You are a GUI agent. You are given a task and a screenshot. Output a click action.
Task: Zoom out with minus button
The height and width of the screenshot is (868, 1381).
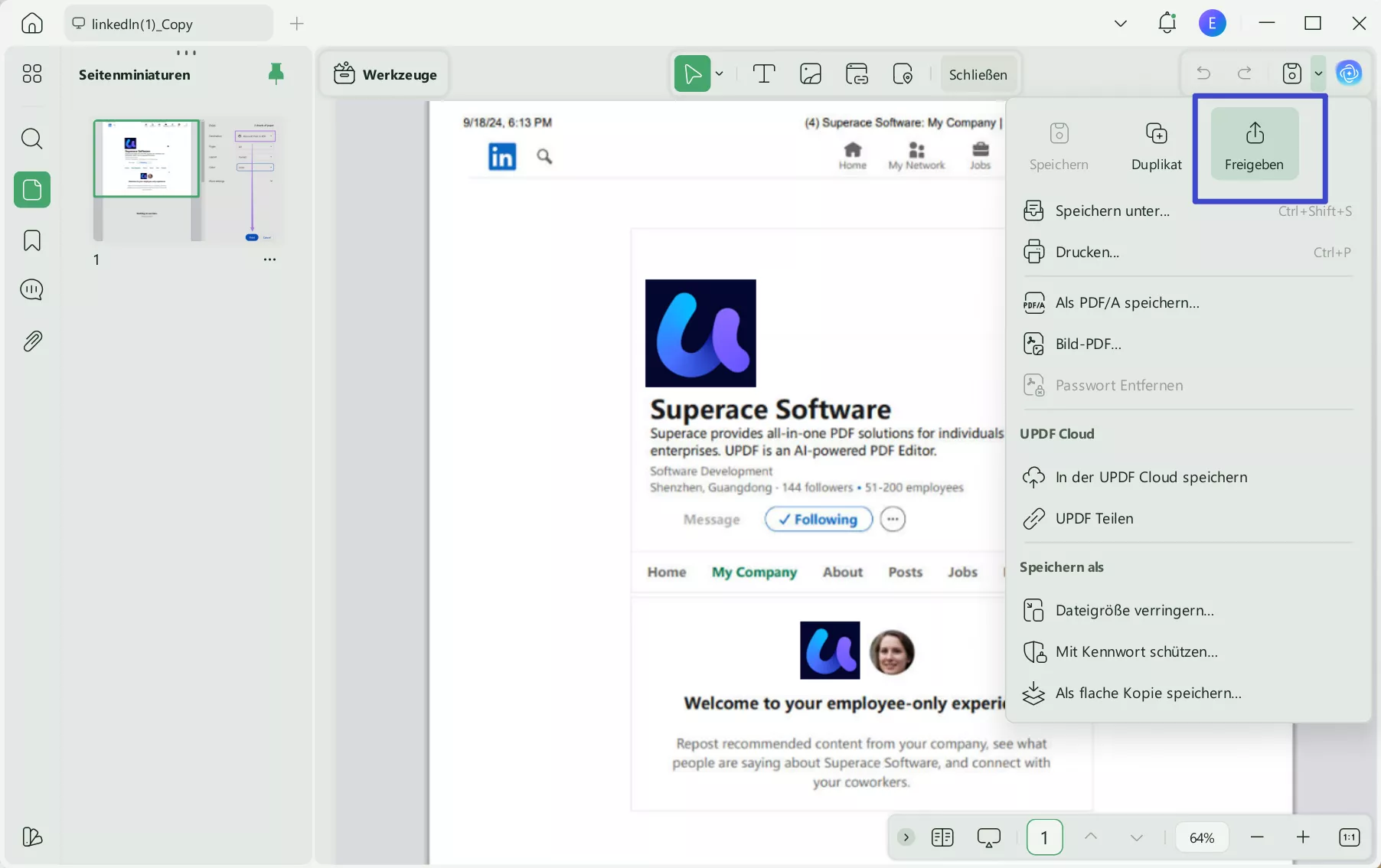point(1257,837)
